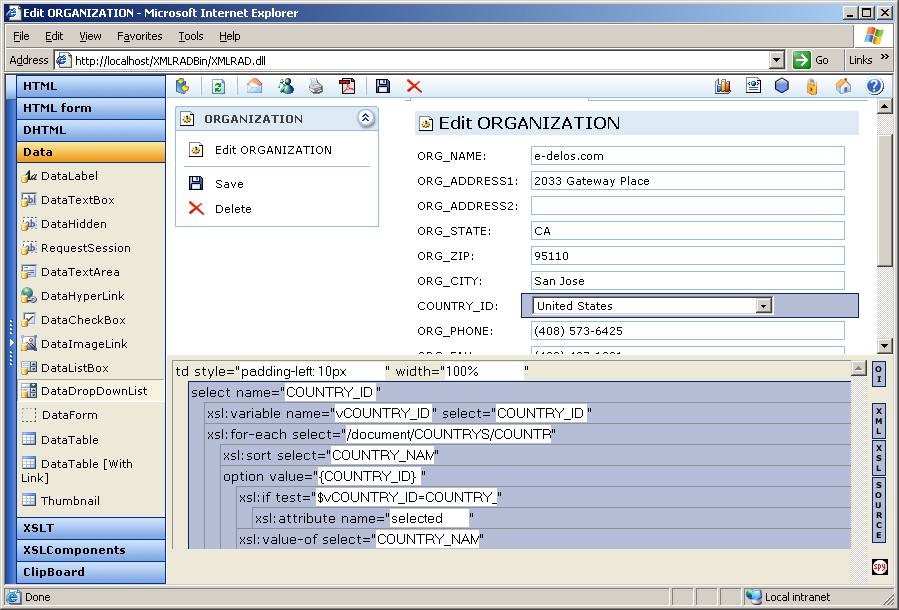899x610 pixels.
Task: Click the home icon in the toolbar
Action: [x=844, y=87]
